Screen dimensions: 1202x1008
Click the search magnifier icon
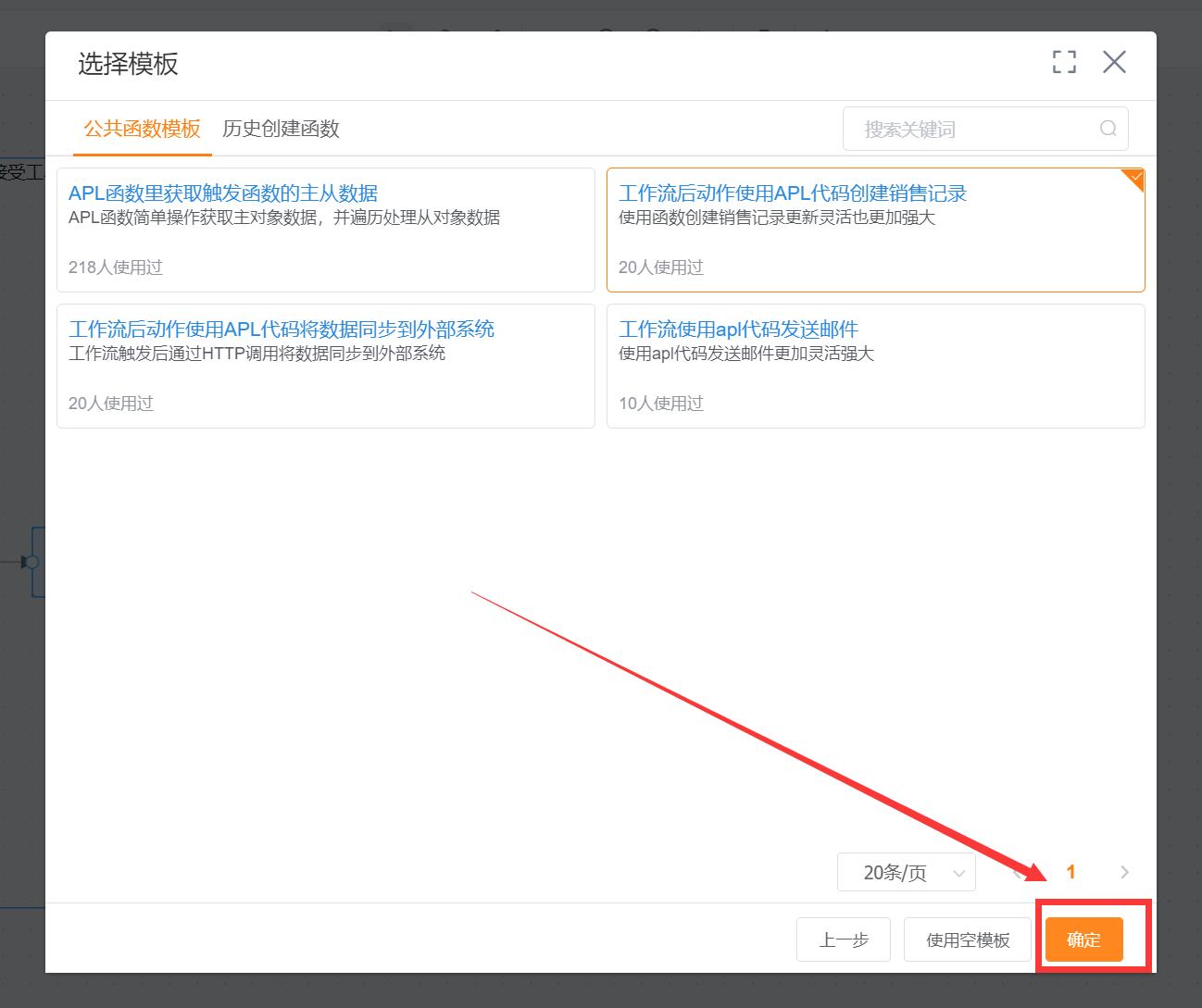click(1108, 129)
